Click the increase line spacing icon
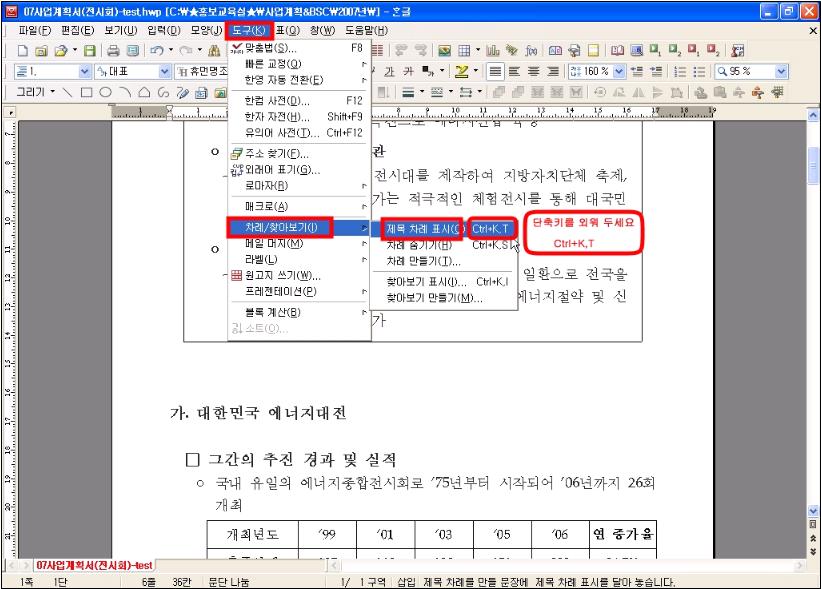This screenshot has height=589, width=821. tap(656, 71)
